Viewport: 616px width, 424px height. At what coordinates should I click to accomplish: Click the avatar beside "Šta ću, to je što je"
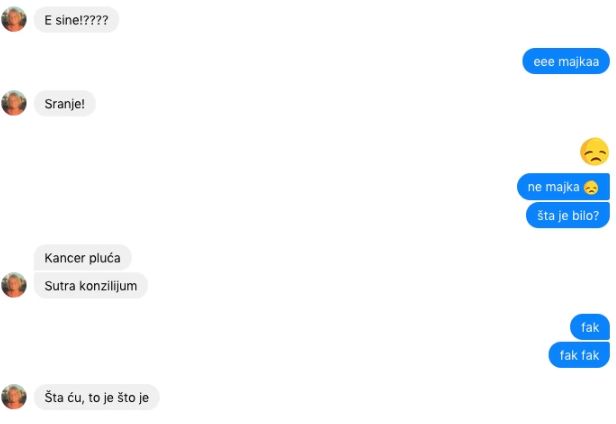[14, 396]
